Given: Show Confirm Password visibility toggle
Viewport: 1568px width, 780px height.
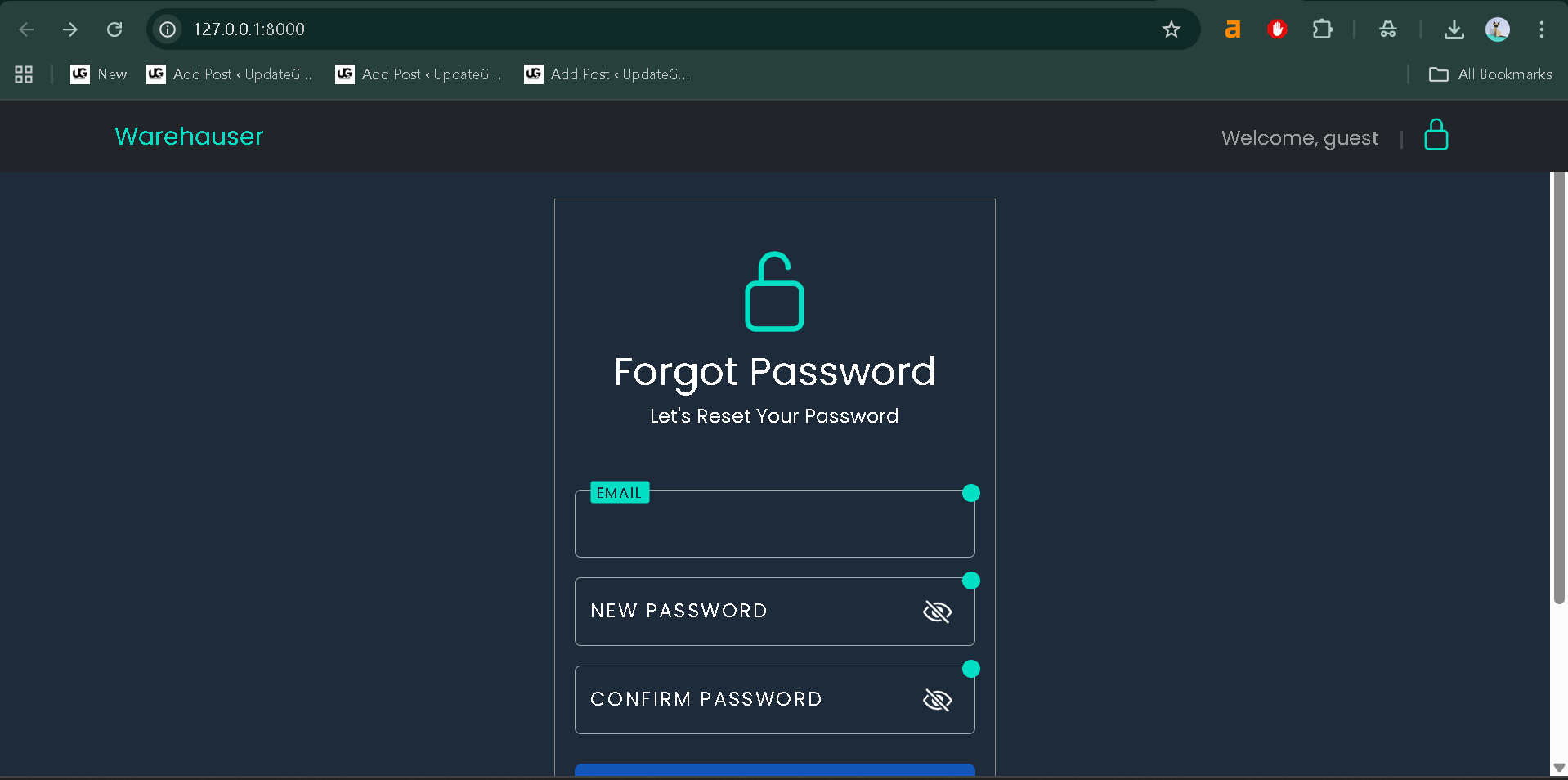Looking at the screenshot, I should (x=937, y=700).
